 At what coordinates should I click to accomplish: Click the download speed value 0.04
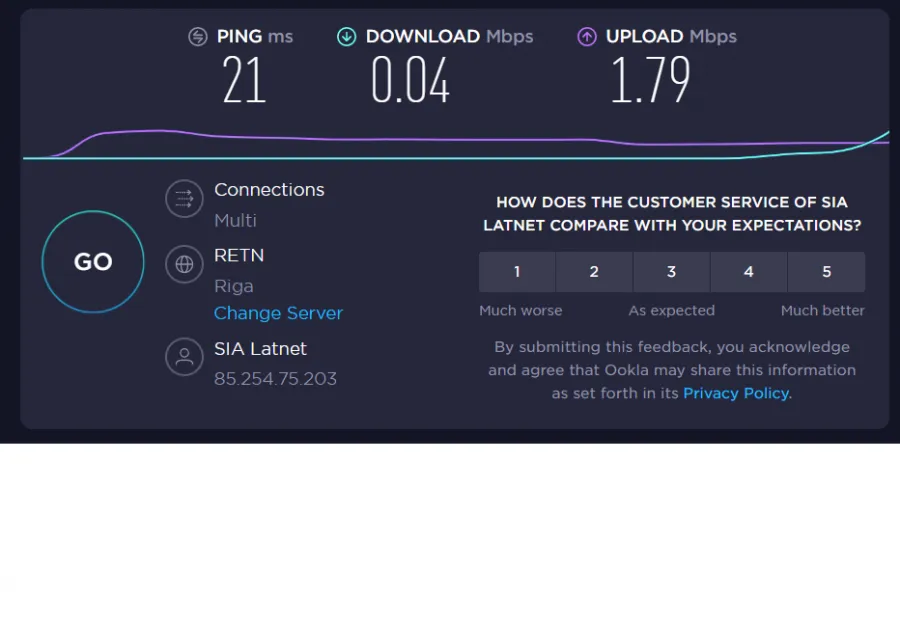[410, 80]
